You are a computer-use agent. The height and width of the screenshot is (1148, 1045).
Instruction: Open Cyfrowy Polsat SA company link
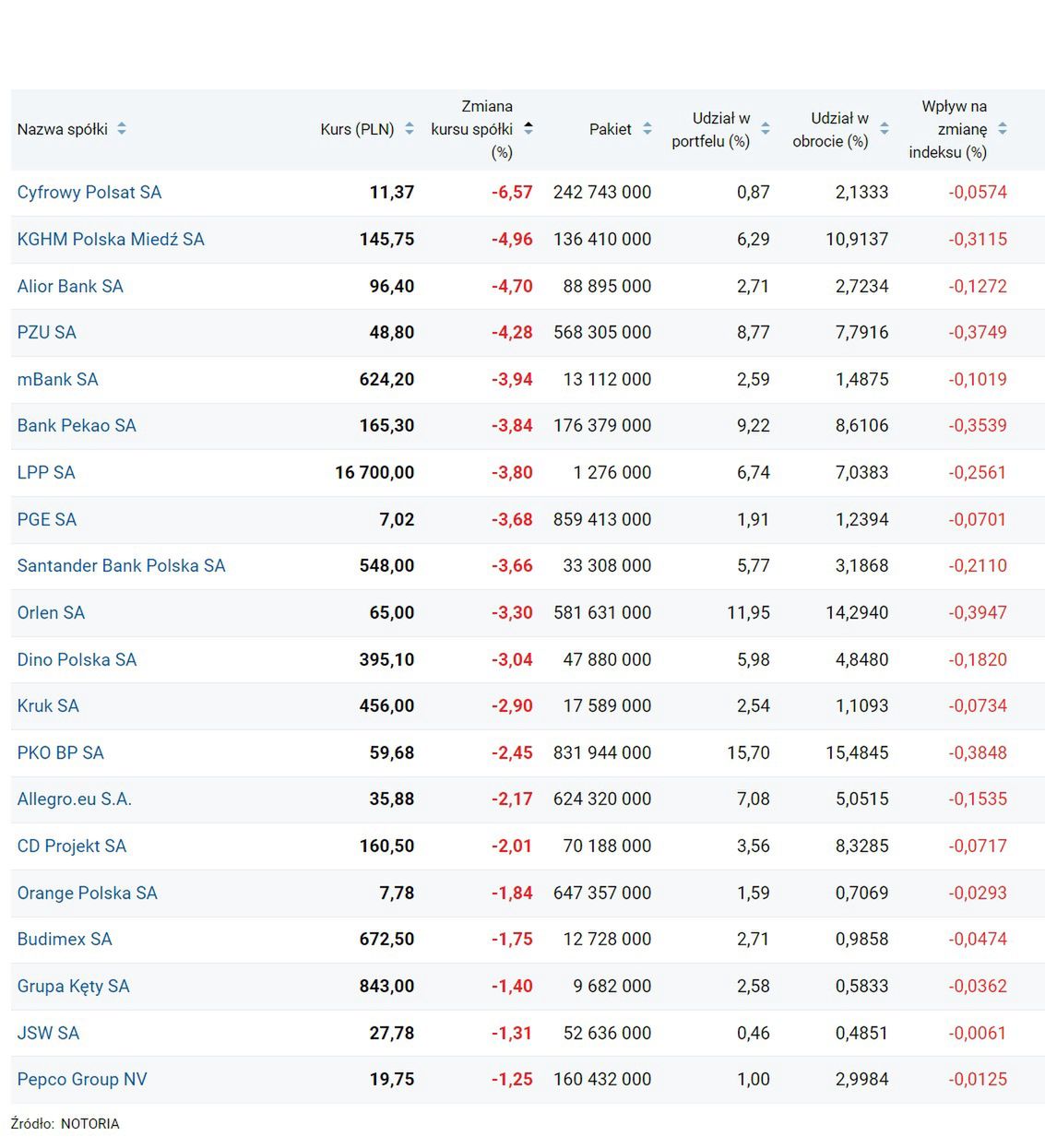click(x=89, y=193)
